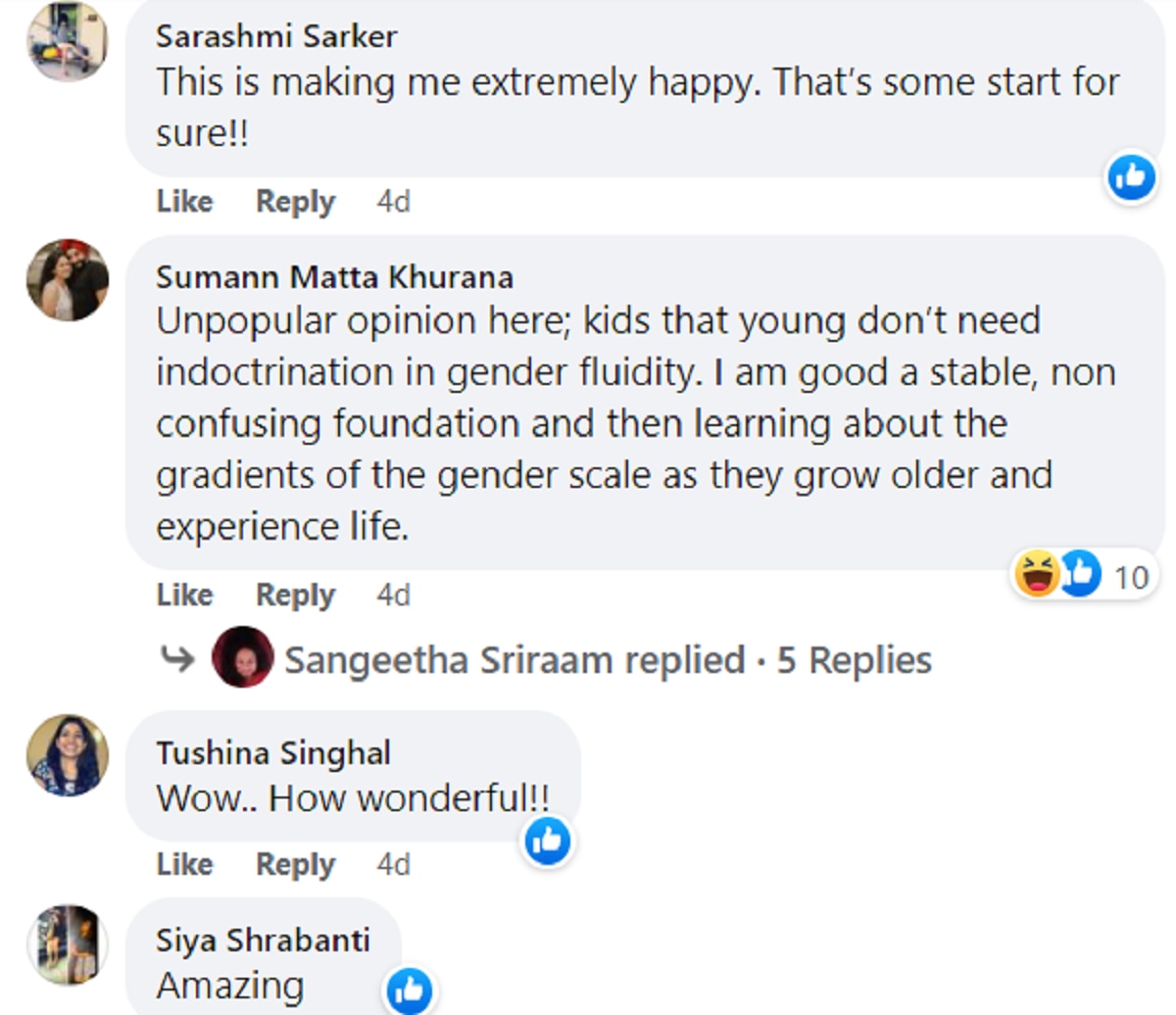Click the reply arrow icon beside Sangeetha

[x=177, y=659]
